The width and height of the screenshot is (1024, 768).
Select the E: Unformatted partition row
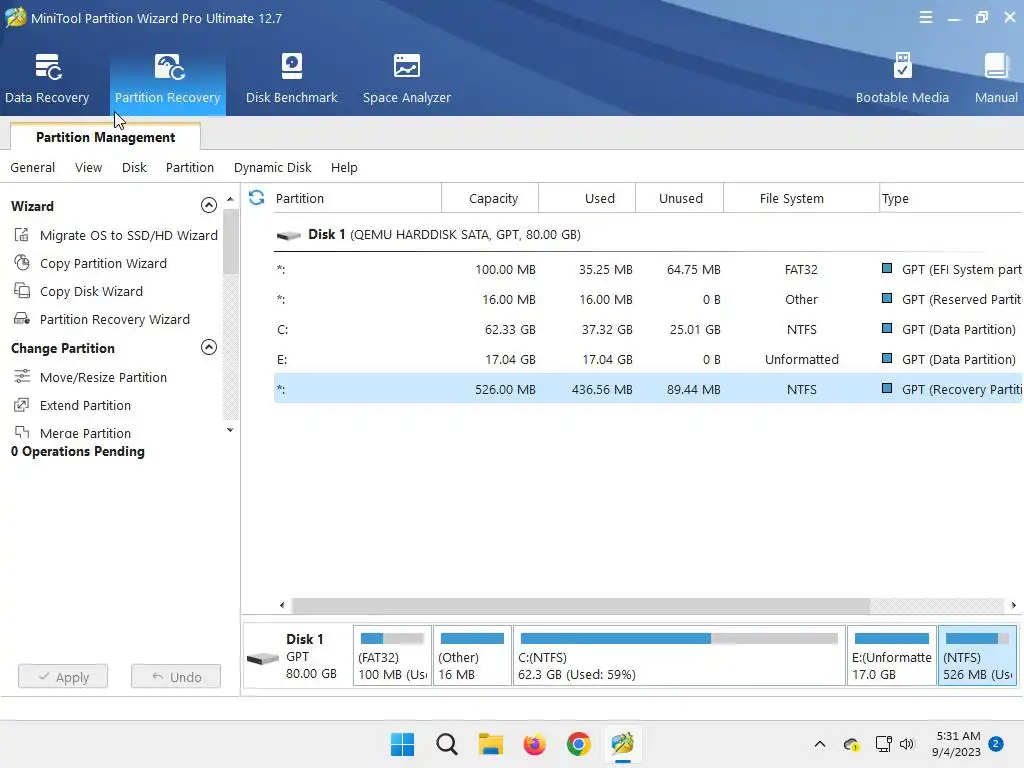(x=648, y=359)
